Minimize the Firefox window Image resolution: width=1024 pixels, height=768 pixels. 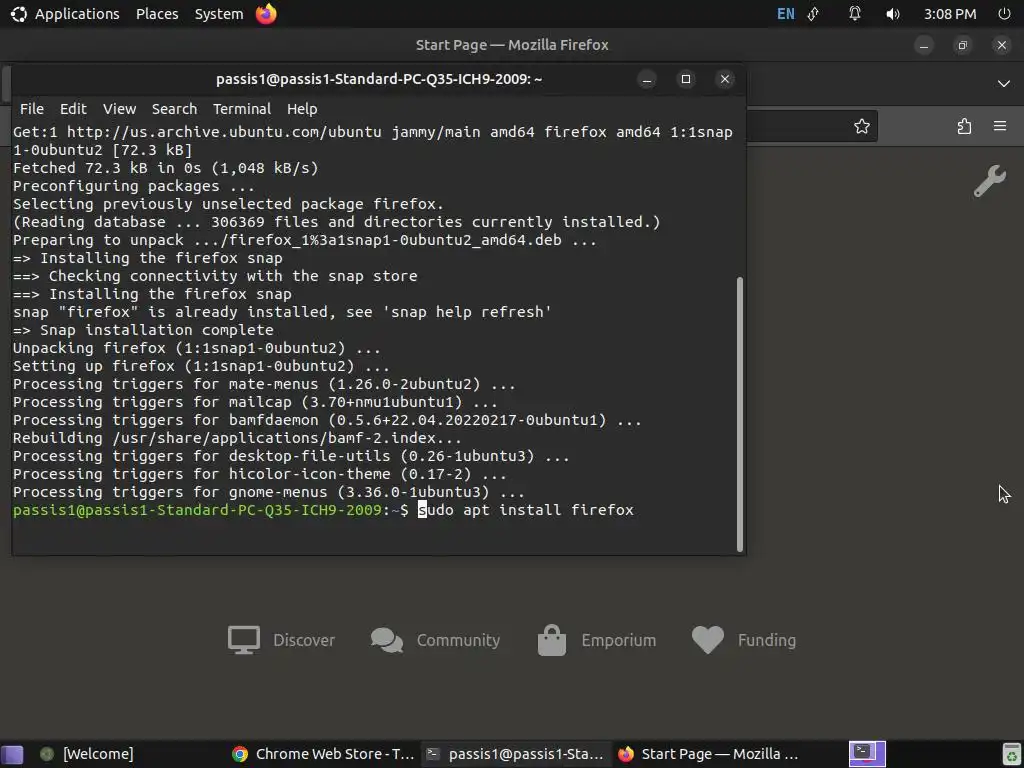[923, 46]
